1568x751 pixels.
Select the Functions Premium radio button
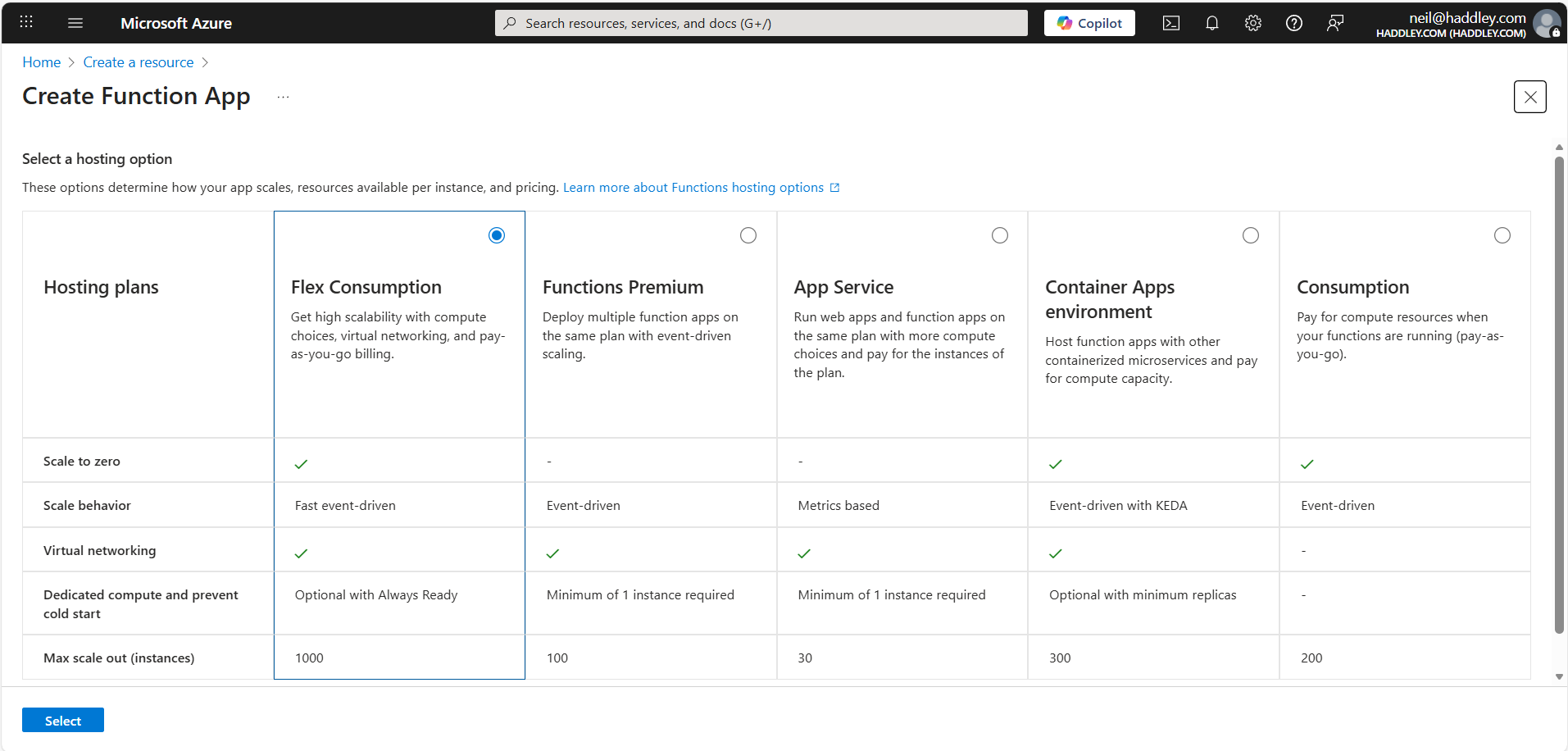[x=748, y=235]
